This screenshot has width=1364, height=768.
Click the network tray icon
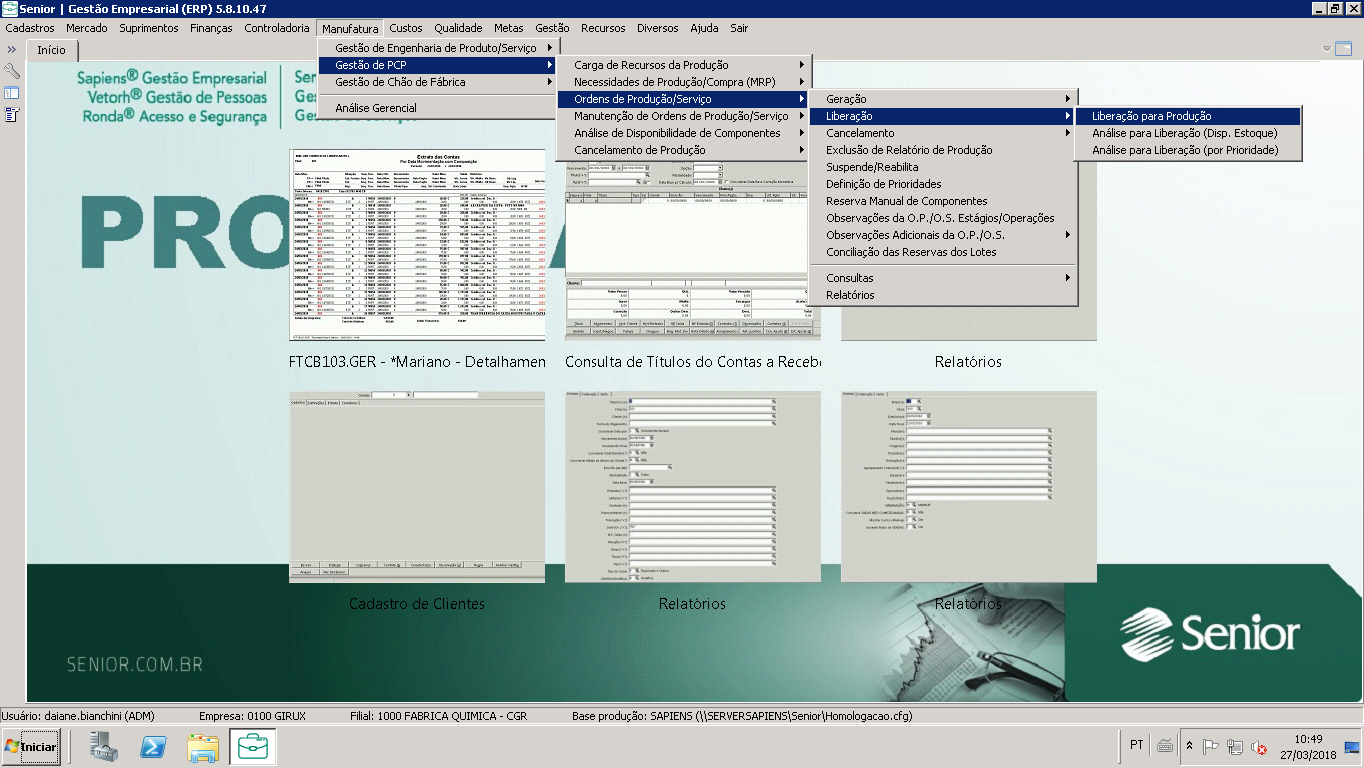[x=1236, y=746]
